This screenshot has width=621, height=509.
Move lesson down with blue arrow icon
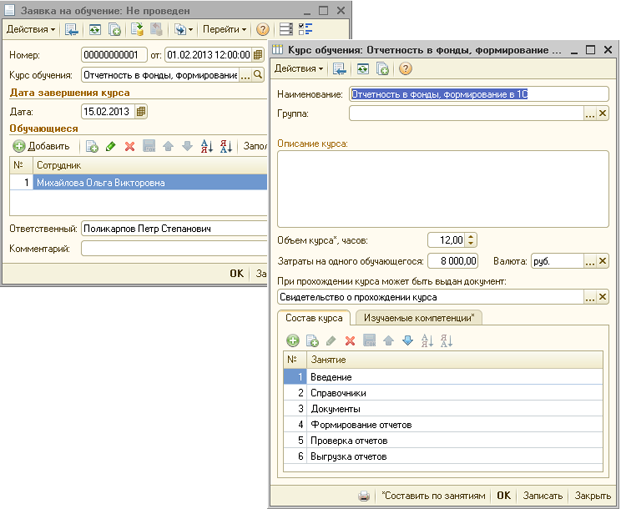point(408,340)
